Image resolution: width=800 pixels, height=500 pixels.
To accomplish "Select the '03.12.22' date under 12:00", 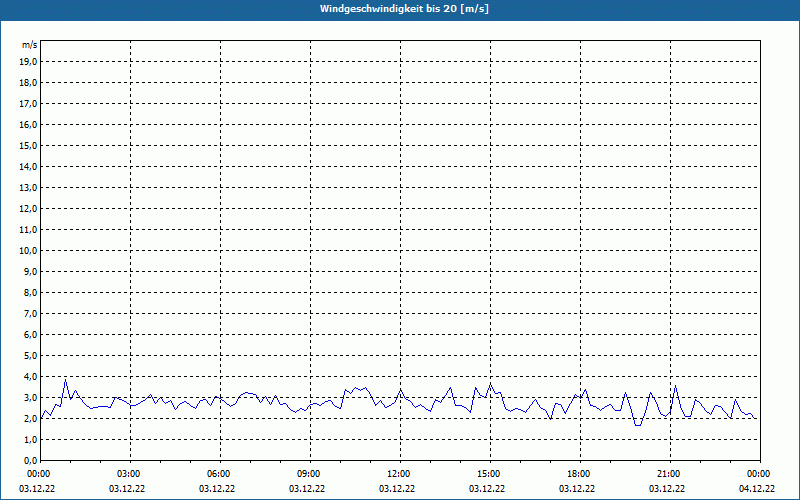I will [397, 489].
